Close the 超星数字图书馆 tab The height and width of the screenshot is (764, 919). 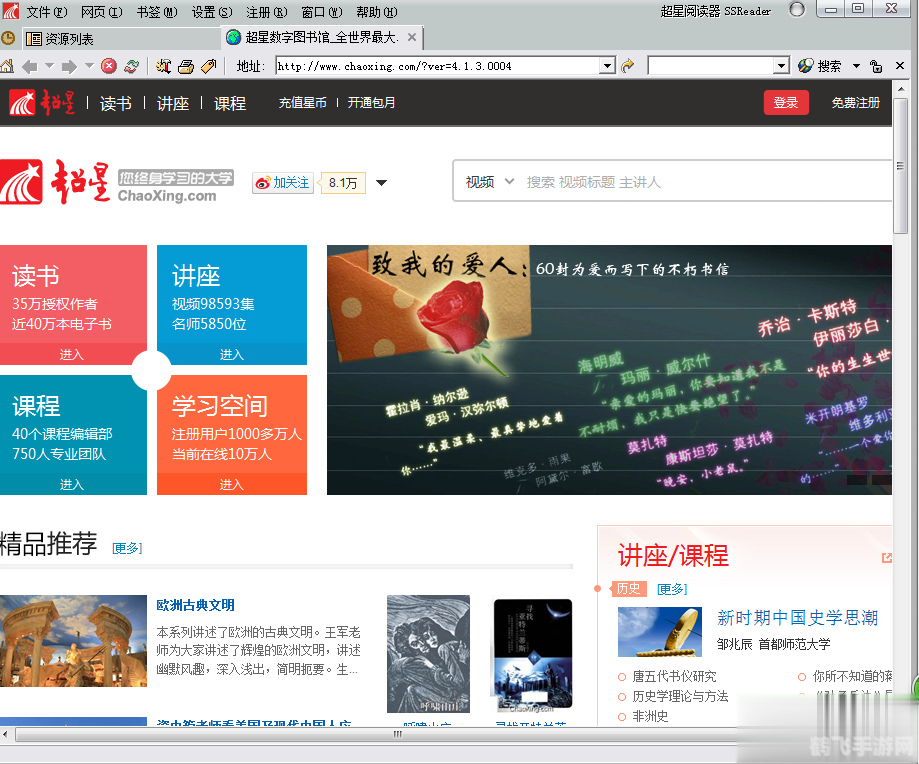412,38
